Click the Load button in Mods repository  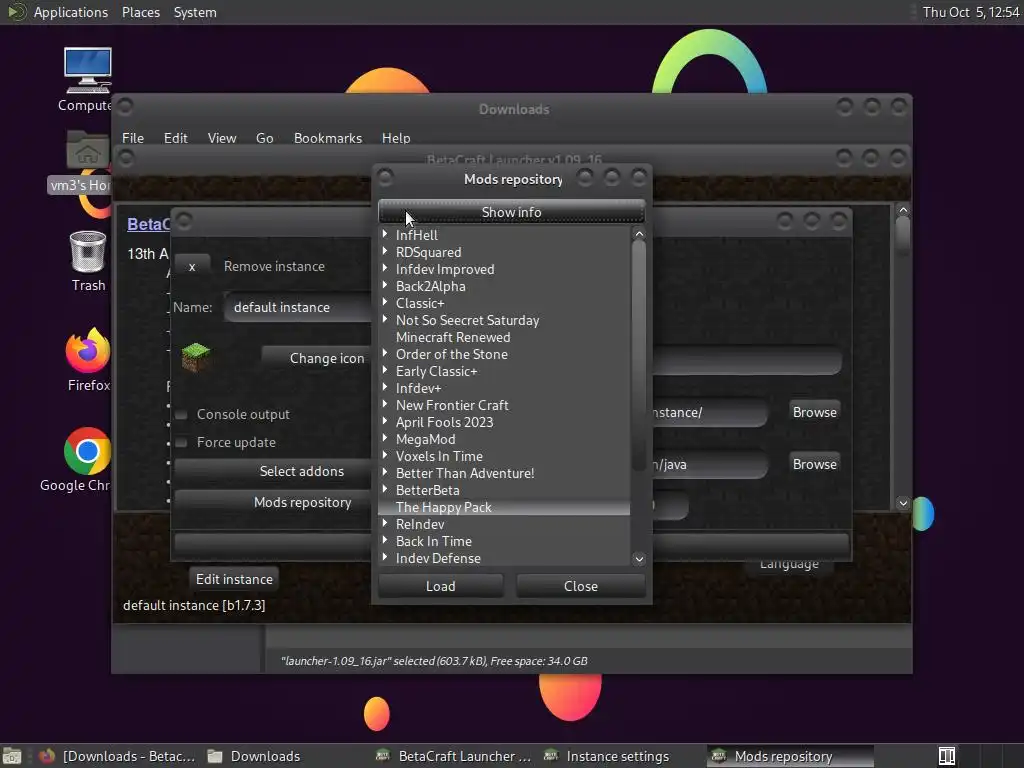[441, 586]
